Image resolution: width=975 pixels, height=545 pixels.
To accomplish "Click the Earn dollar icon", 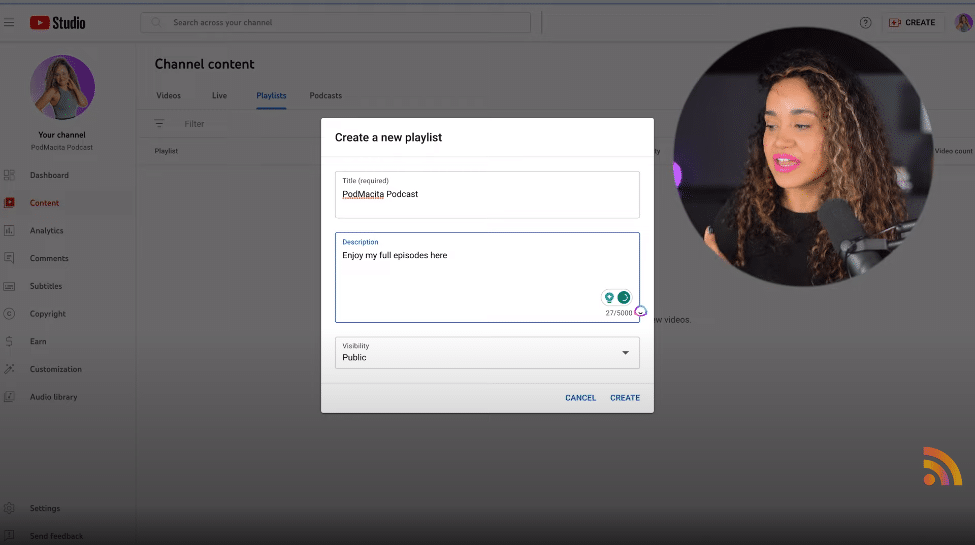I will 9,342.
